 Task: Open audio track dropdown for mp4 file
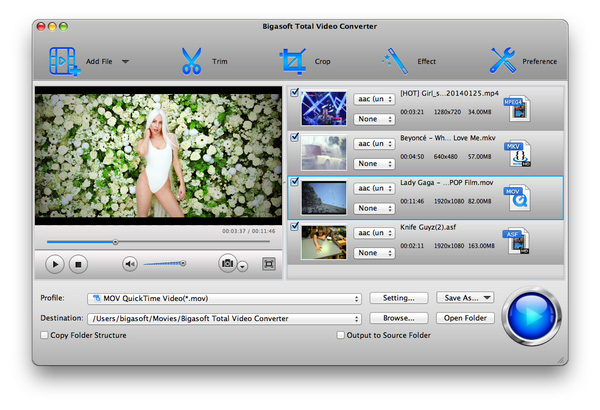coord(374,99)
